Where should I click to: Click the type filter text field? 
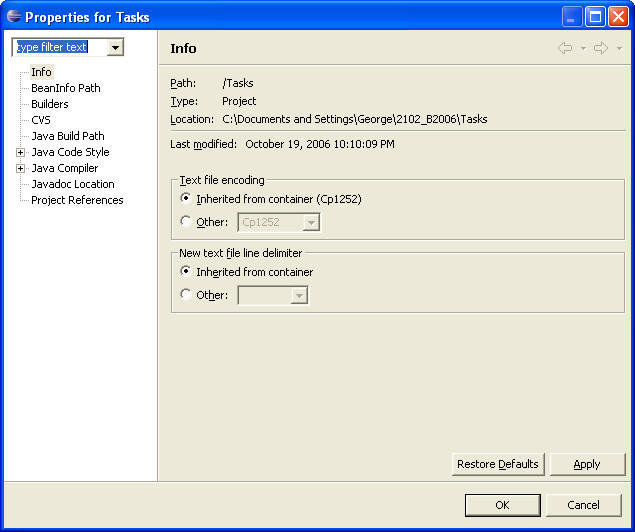pos(60,47)
